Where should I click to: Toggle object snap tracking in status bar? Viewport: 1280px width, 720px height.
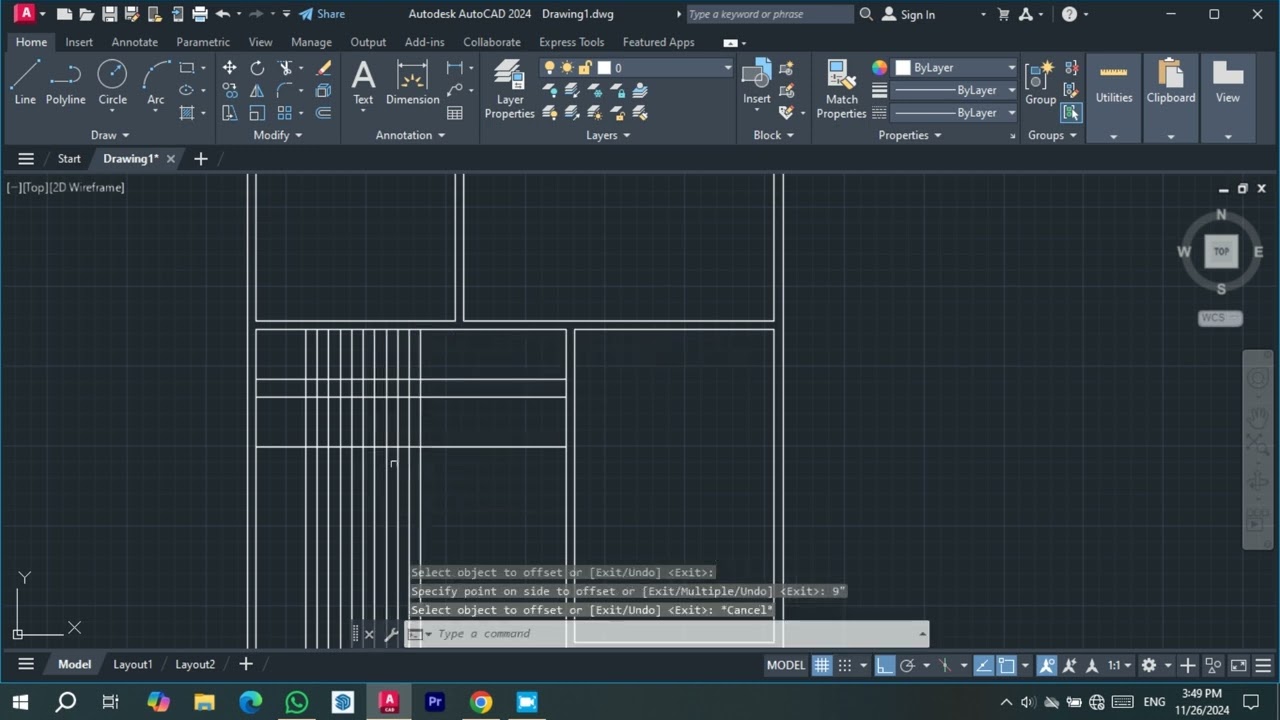click(x=984, y=665)
